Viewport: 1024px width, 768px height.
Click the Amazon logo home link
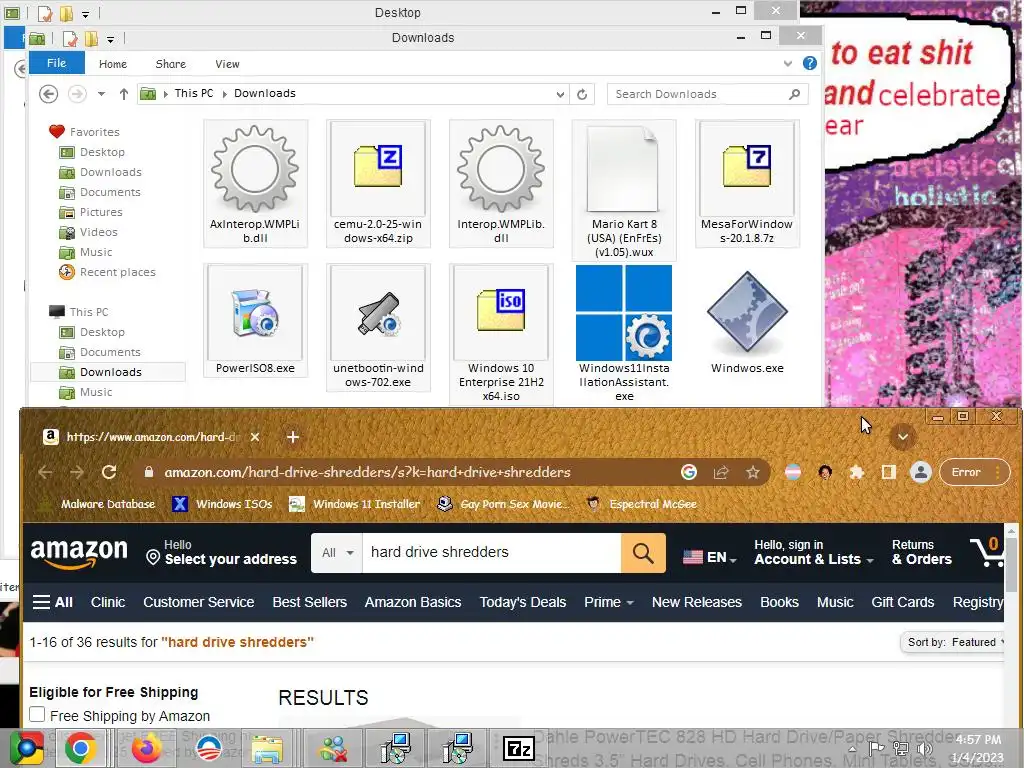click(78, 553)
